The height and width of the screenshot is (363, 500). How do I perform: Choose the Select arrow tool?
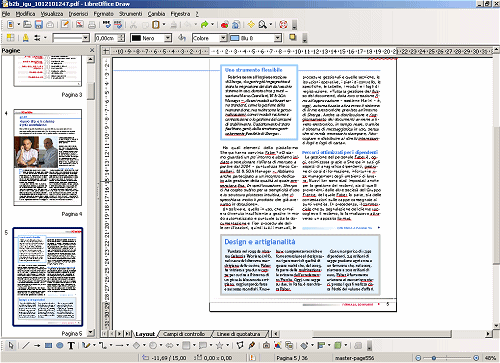(11, 345)
